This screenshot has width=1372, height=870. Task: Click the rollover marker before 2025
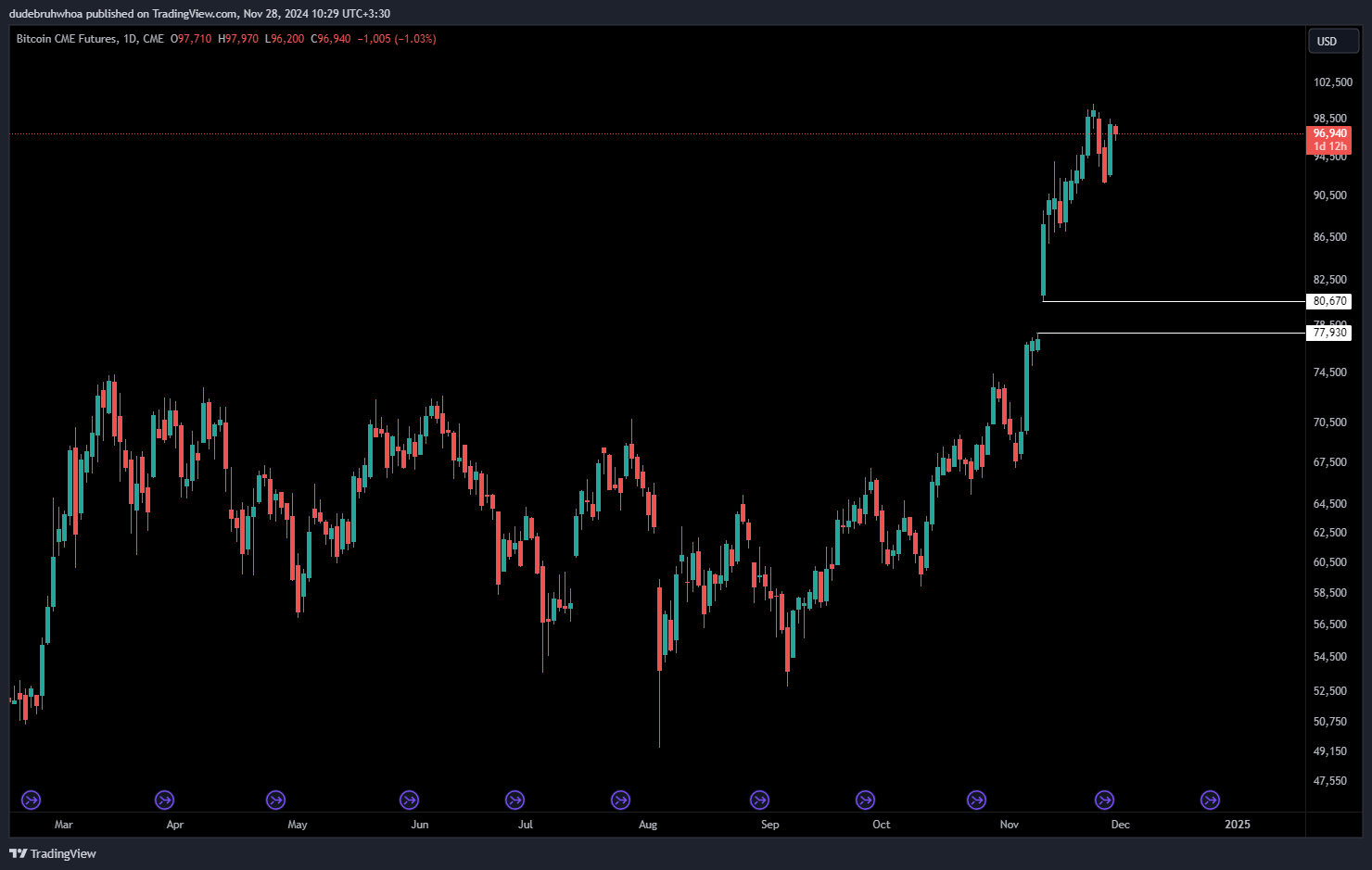pyautogui.click(x=1210, y=800)
